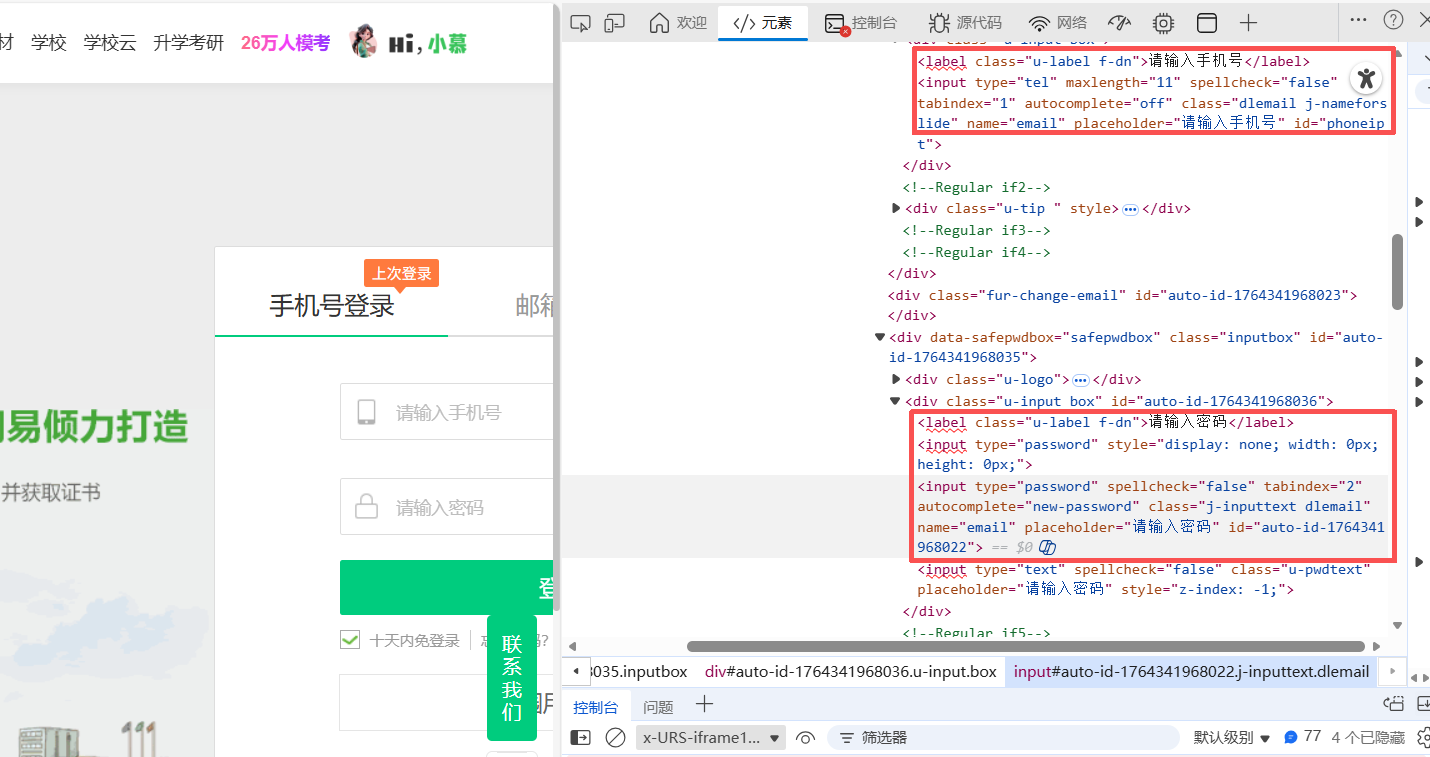Viewport: 1430px width, 757px height.
Task: Click the accessibility person badge icon
Action: pos(1366,78)
